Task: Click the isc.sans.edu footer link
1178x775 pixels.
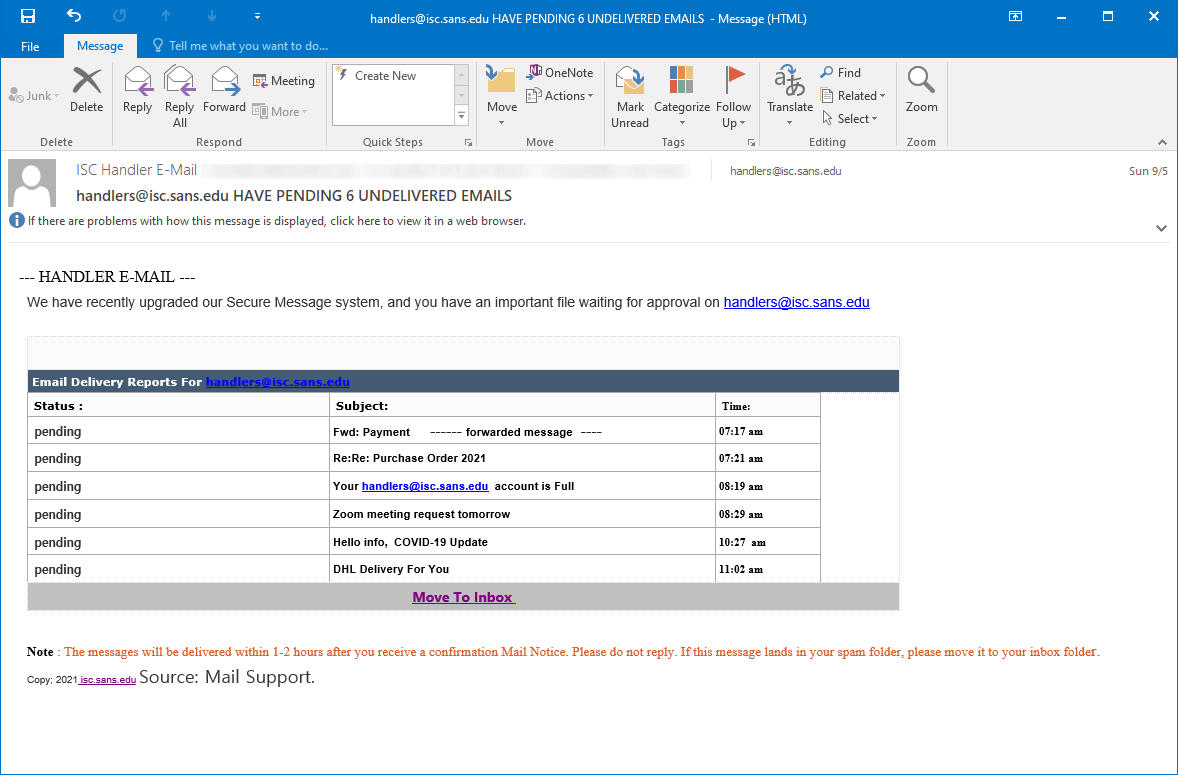Action: click(108, 680)
